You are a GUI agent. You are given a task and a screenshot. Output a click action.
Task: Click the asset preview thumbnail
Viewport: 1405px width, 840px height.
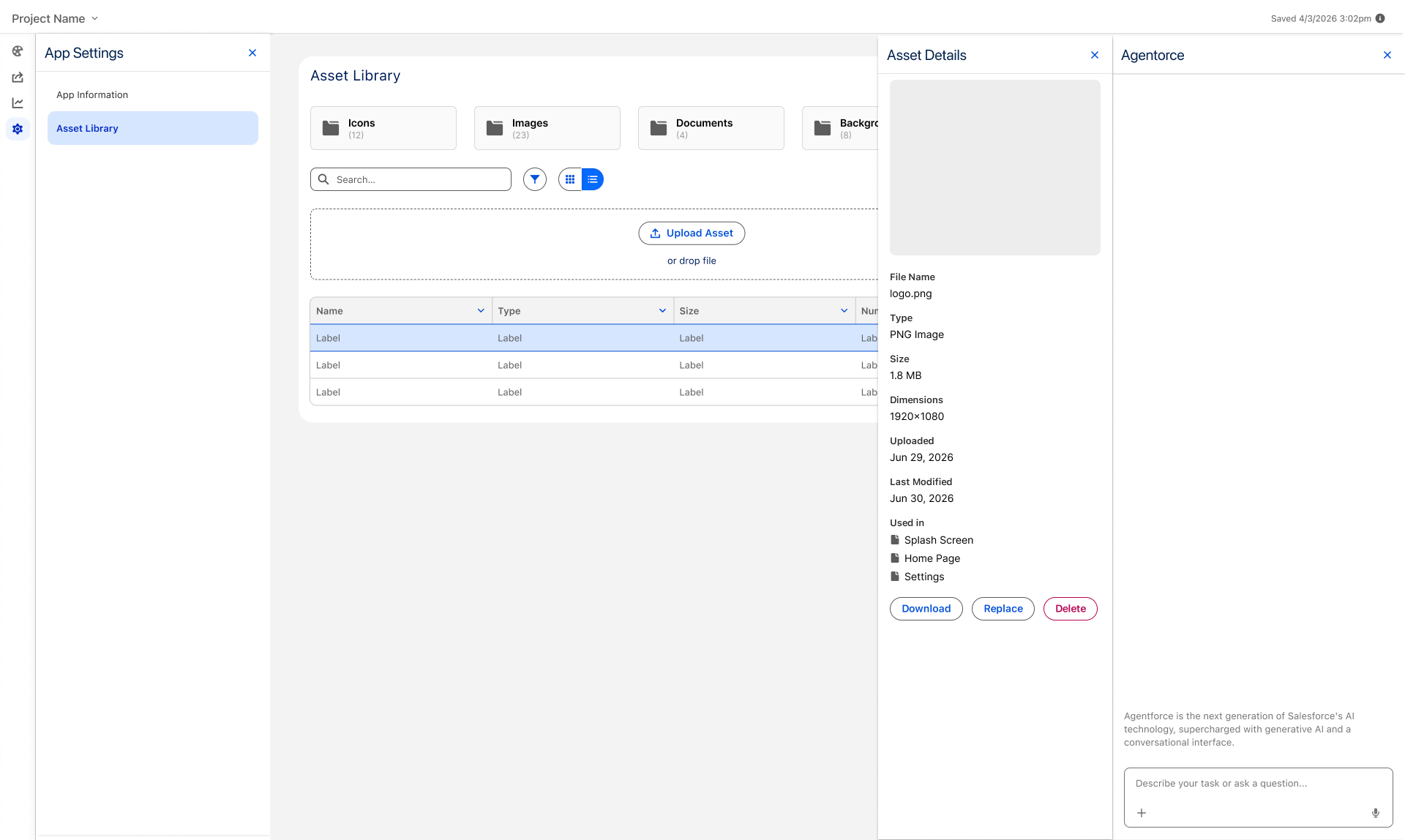tap(995, 168)
